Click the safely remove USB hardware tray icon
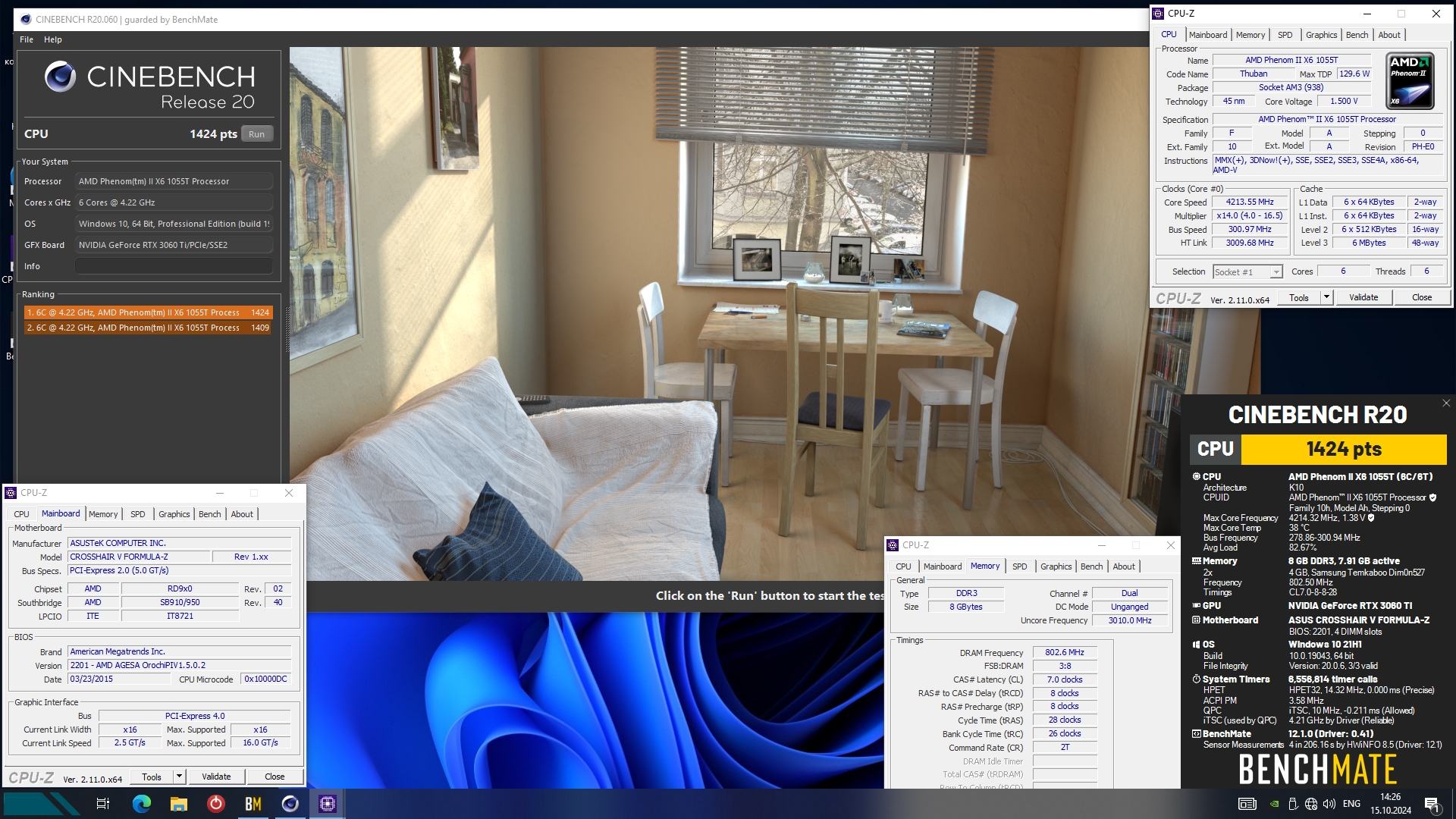Screen dimensions: 1456x819 1293,804
